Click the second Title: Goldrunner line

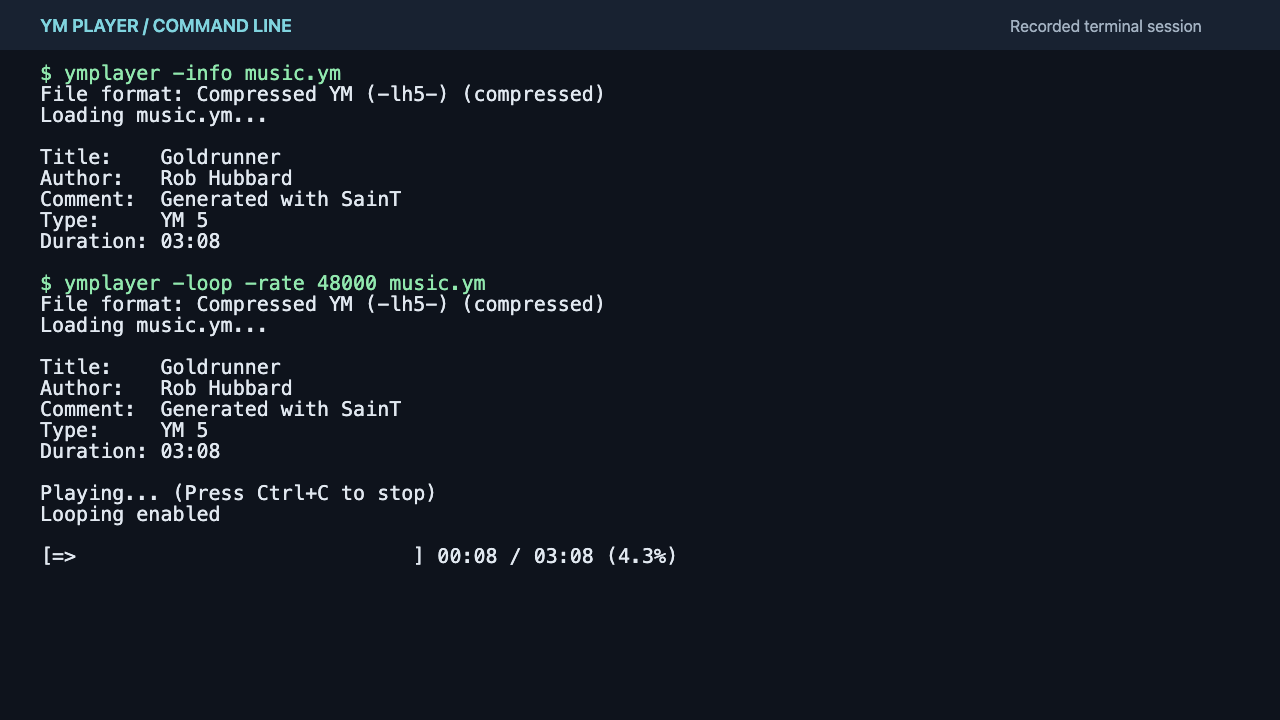click(160, 367)
